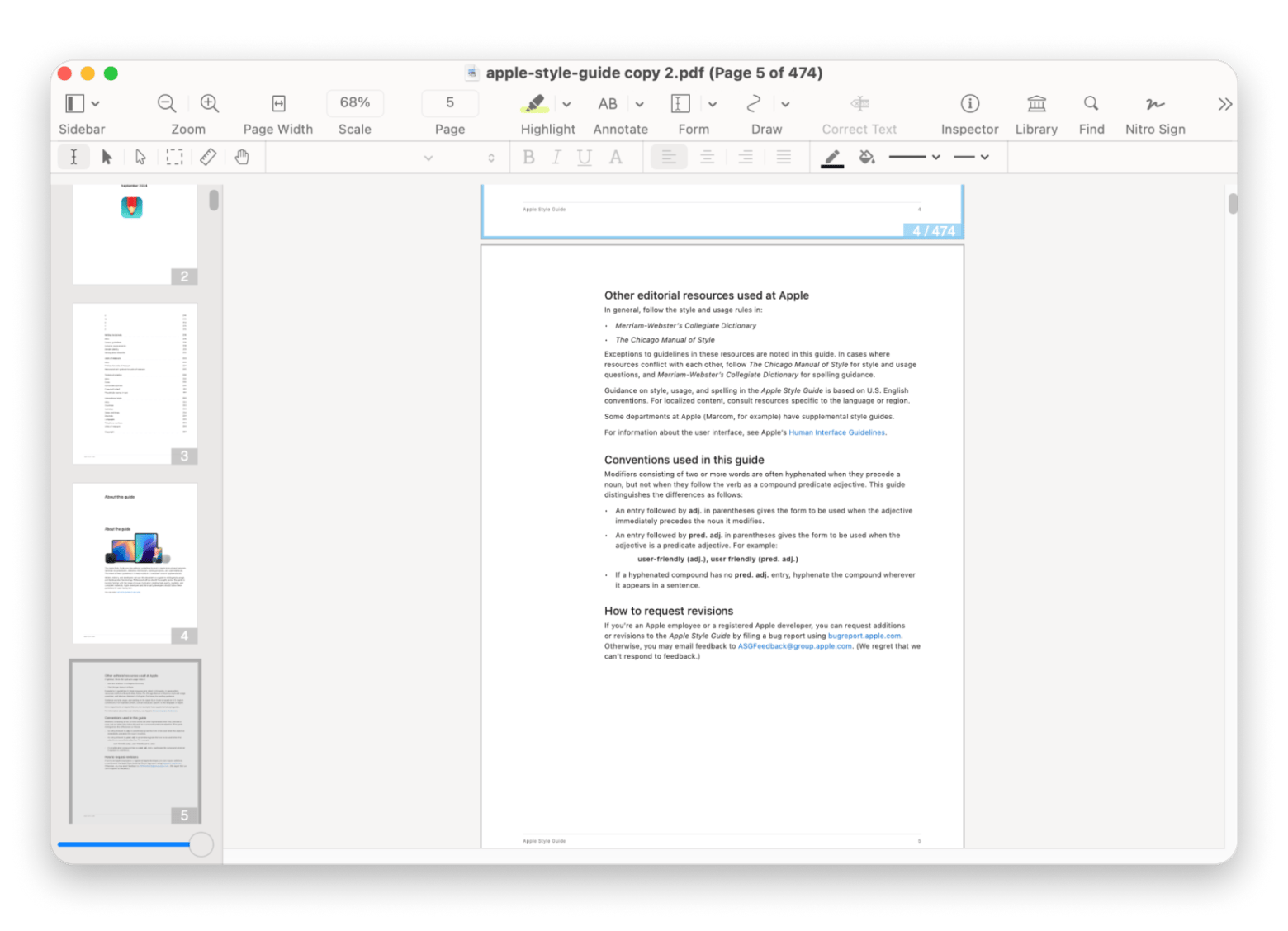1288x931 pixels.
Task: Expand the Annotate options dropdown
Action: (639, 104)
